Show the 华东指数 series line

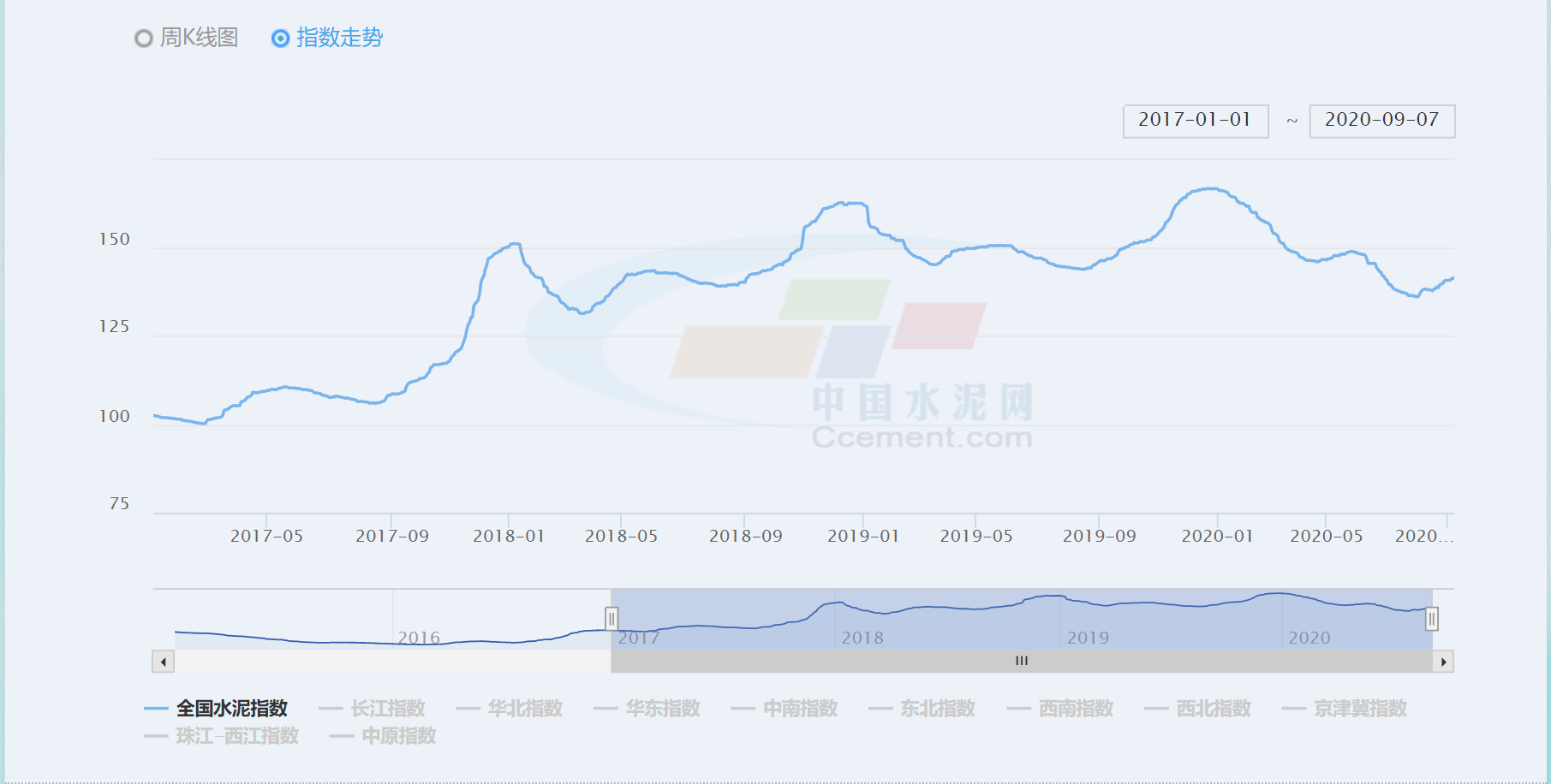(662, 709)
